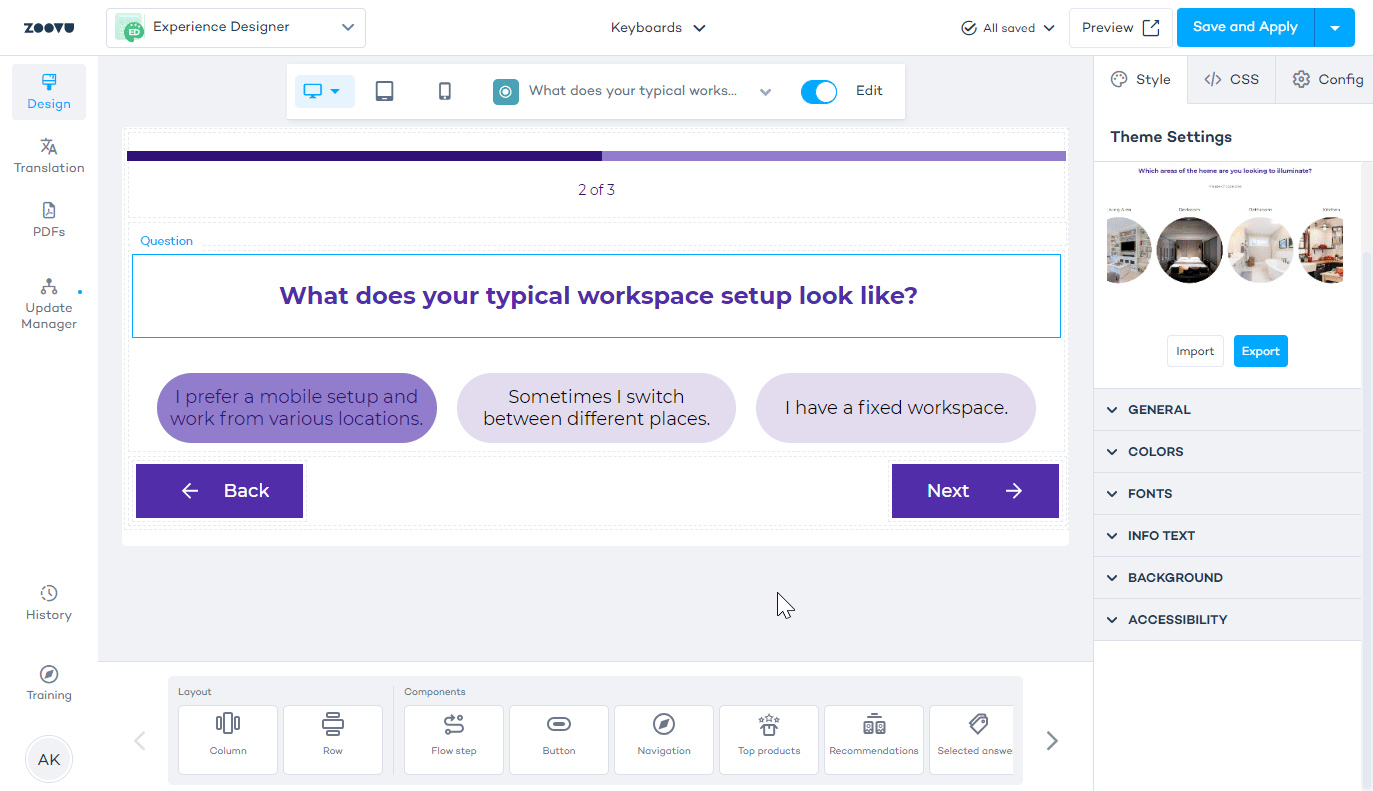The width and height of the screenshot is (1373, 791).
Task: Select the Design panel in the sidebar
Action: tap(48, 91)
